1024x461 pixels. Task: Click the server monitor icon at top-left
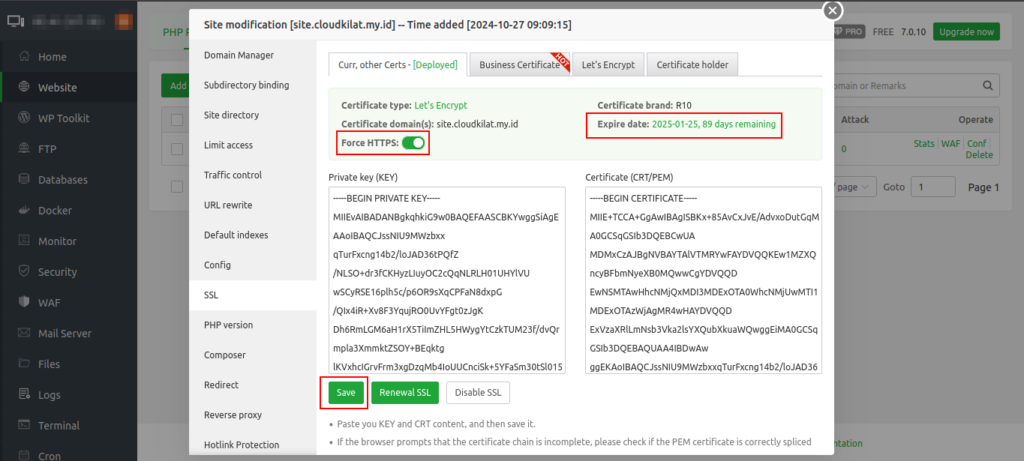16,21
